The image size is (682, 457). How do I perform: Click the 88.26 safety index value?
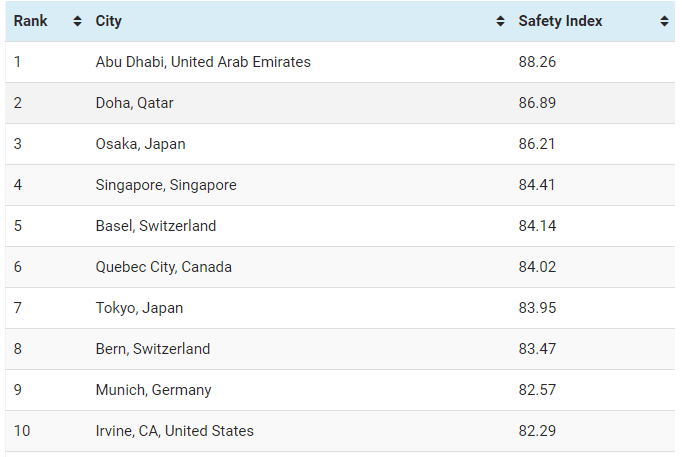coord(537,62)
